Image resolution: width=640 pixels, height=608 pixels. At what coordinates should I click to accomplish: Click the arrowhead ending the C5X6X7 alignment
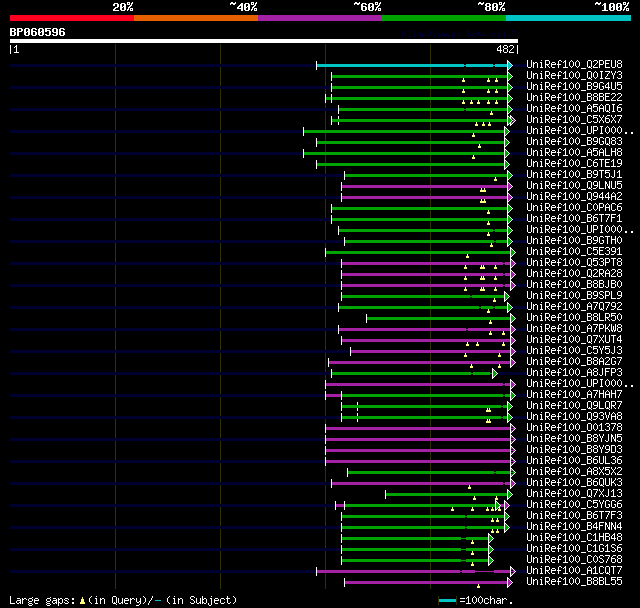point(510,120)
